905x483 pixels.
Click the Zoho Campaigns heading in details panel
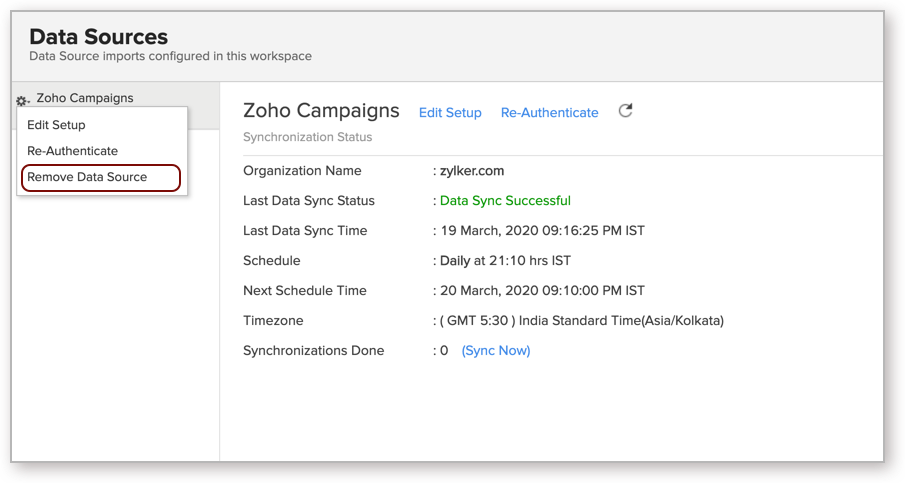point(321,110)
